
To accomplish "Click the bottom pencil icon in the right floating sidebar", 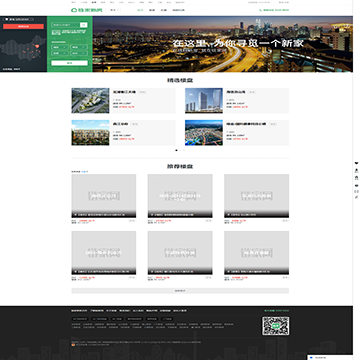I will [x=357, y=197].
